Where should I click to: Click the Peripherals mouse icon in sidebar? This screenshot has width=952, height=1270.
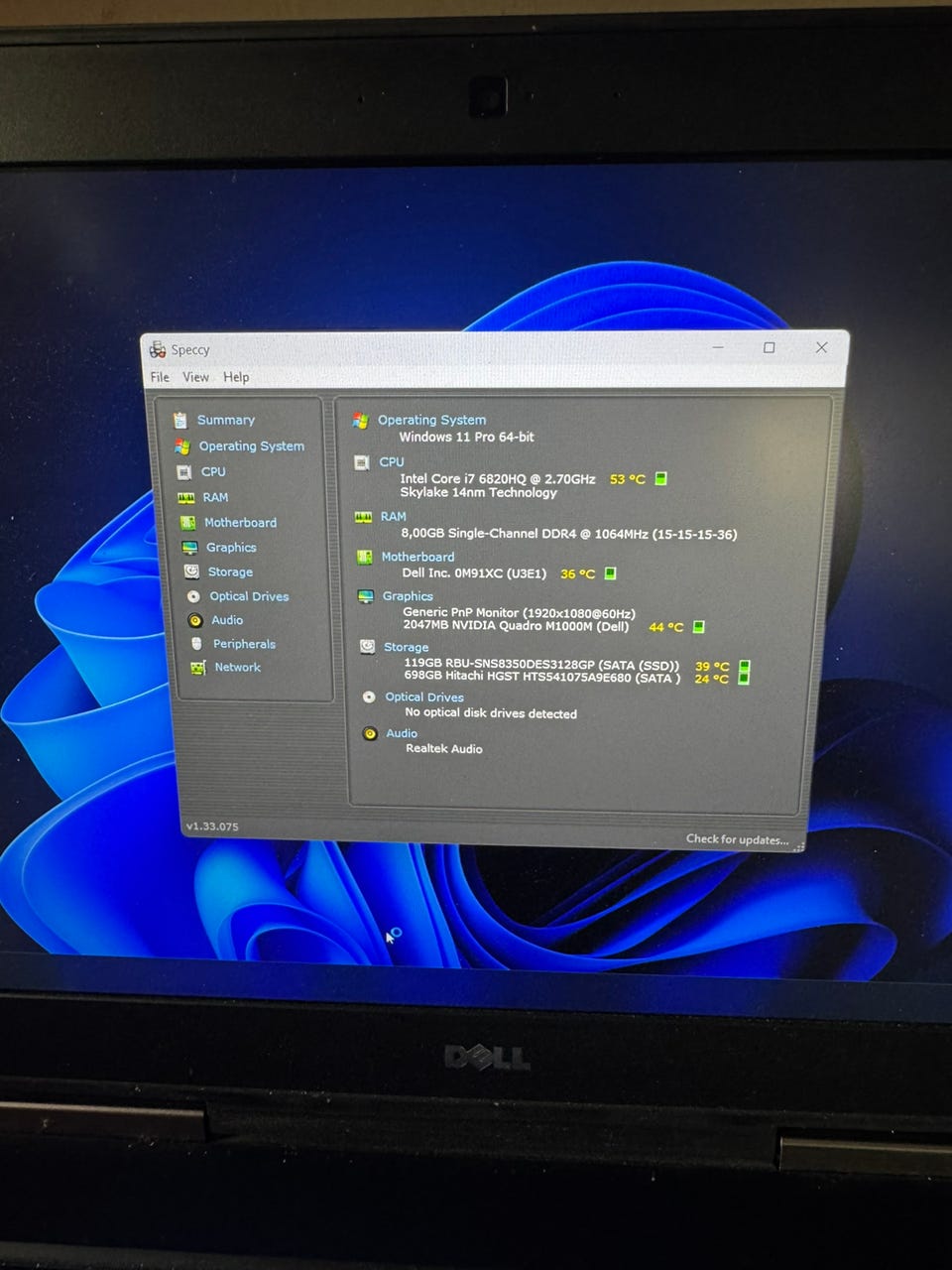tap(196, 644)
